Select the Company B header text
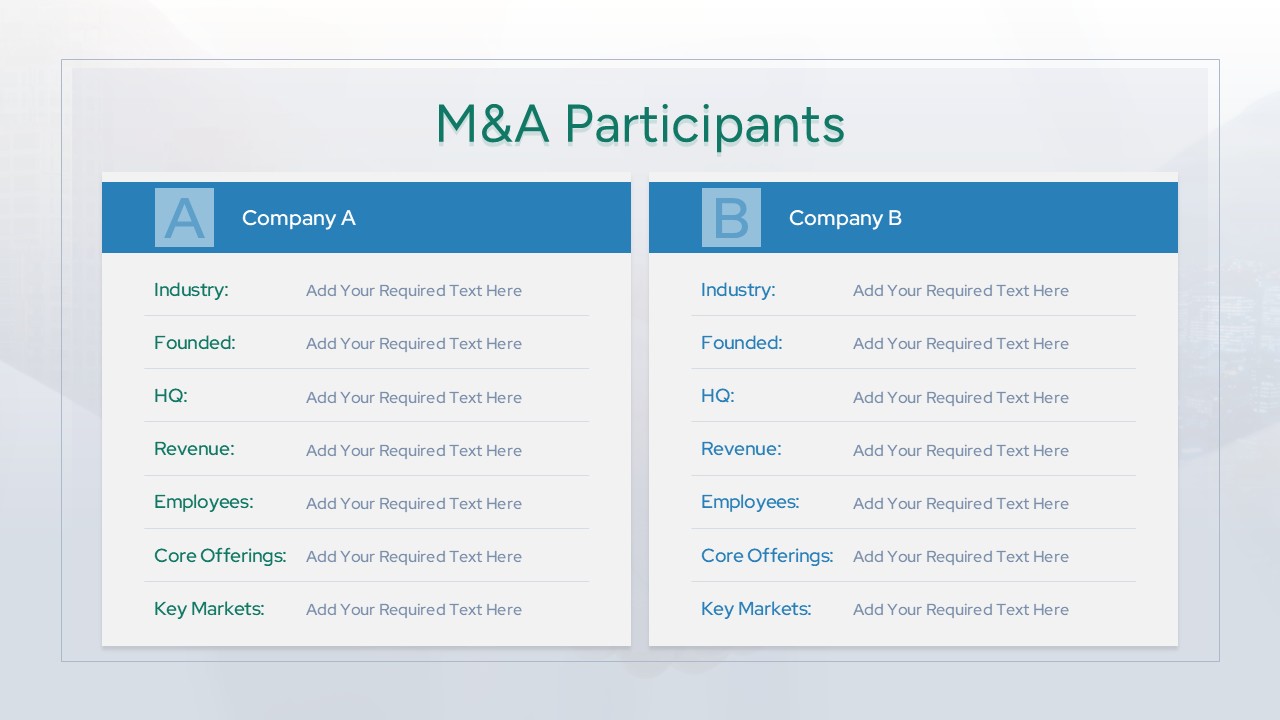Image resolution: width=1280 pixels, height=720 pixels. [845, 218]
